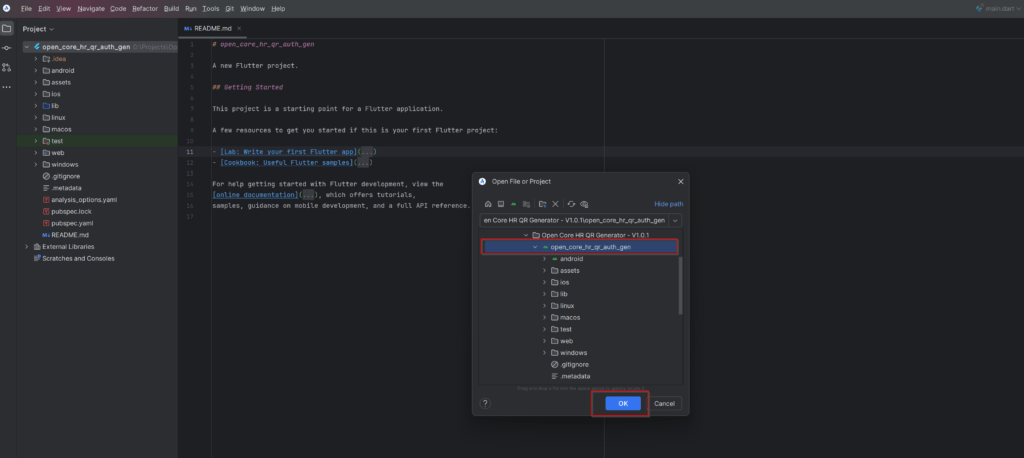This screenshot has height=458, width=1024.
Task: Select .gitignore in dialog tree
Action: tap(574, 365)
